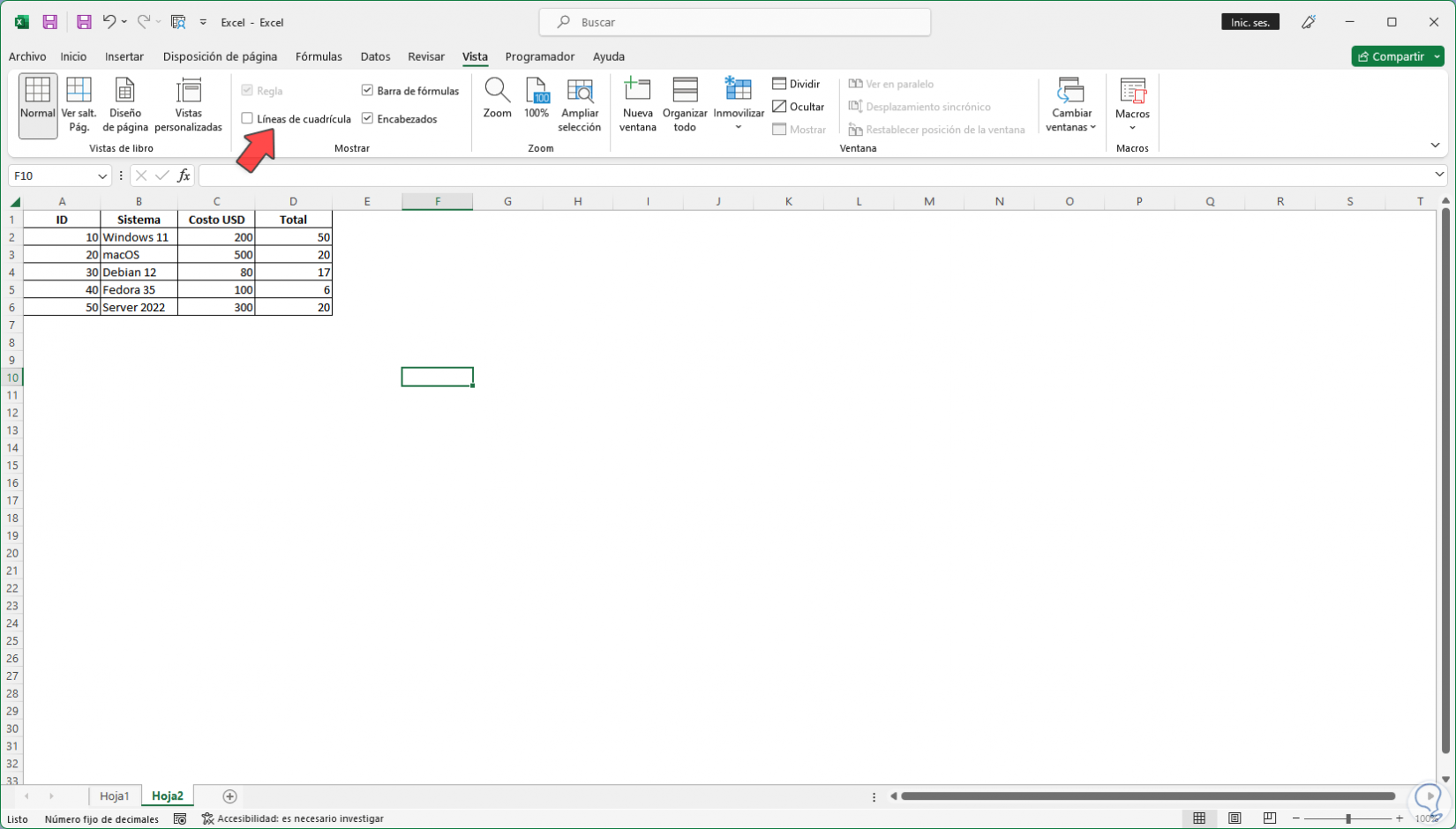Click Dividir to split the window
The image size is (1456, 829).
[797, 84]
